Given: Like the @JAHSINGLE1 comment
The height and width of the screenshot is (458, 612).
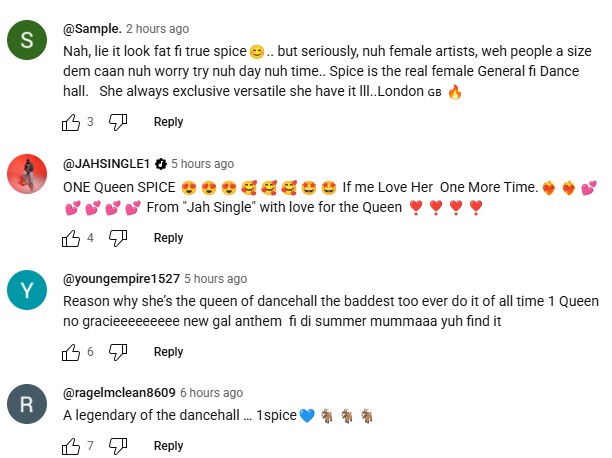Looking at the screenshot, I should (71, 238).
